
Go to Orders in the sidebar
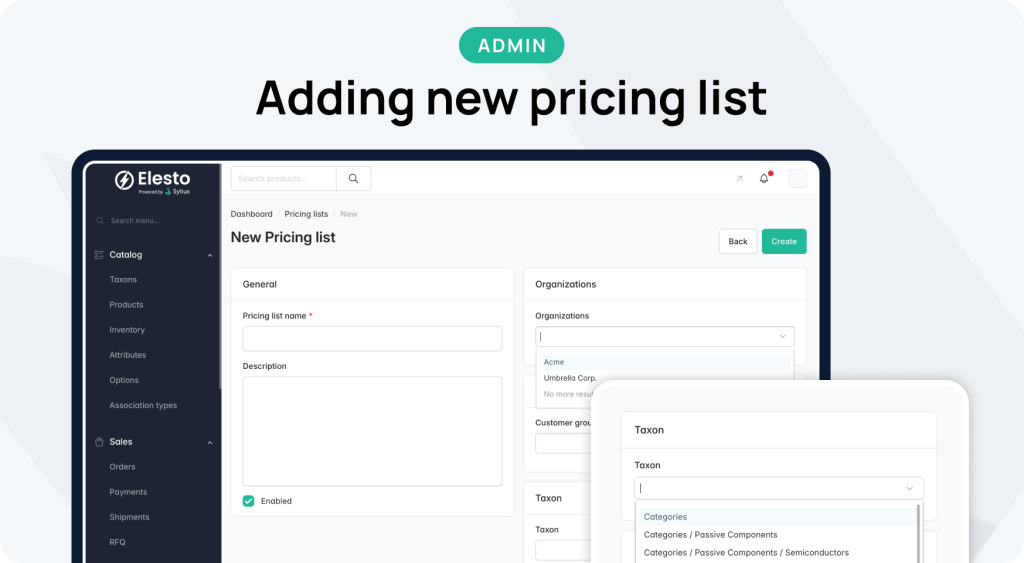[122, 467]
